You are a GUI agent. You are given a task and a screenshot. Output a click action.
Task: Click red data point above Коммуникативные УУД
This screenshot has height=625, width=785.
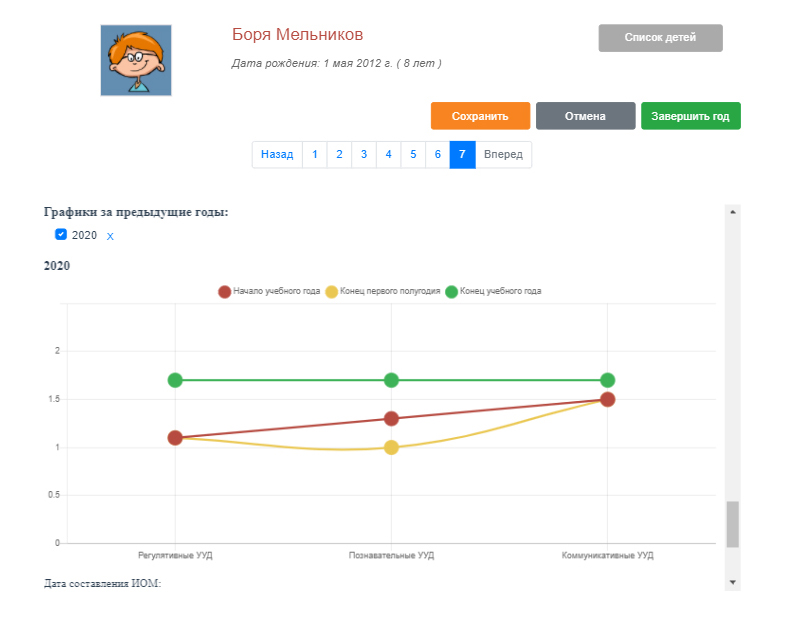(x=607, y=399)
